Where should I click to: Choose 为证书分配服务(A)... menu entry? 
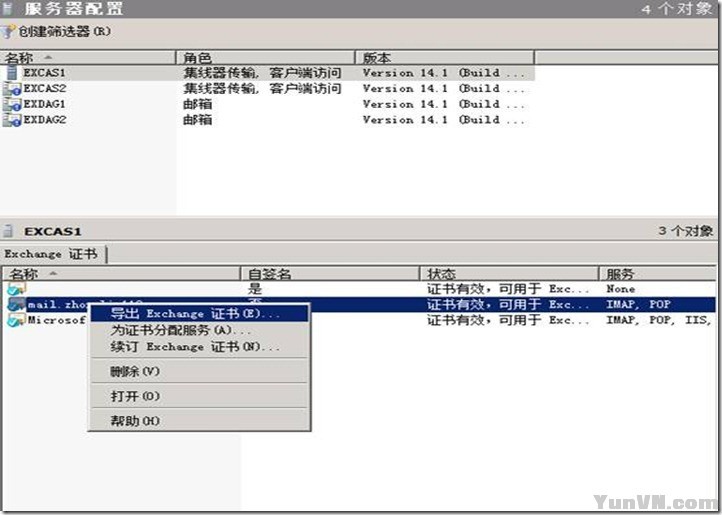199,330
